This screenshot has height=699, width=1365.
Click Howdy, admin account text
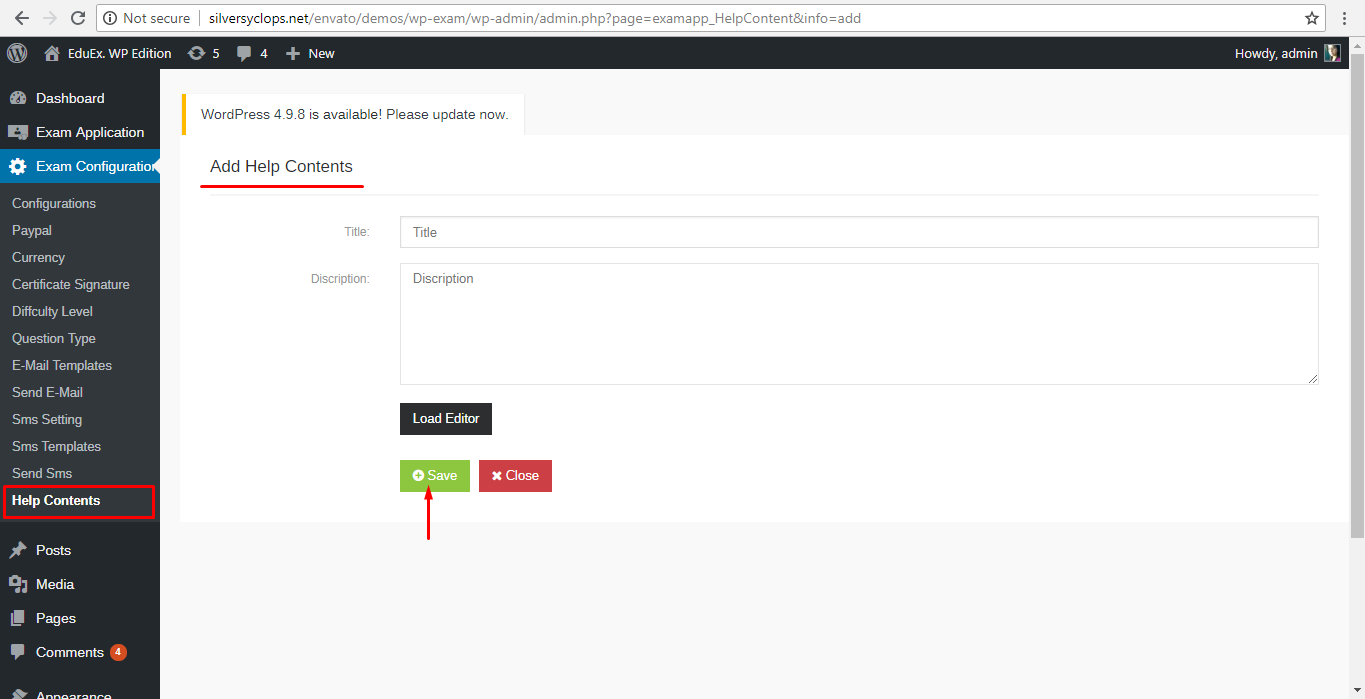(1276, 53)
